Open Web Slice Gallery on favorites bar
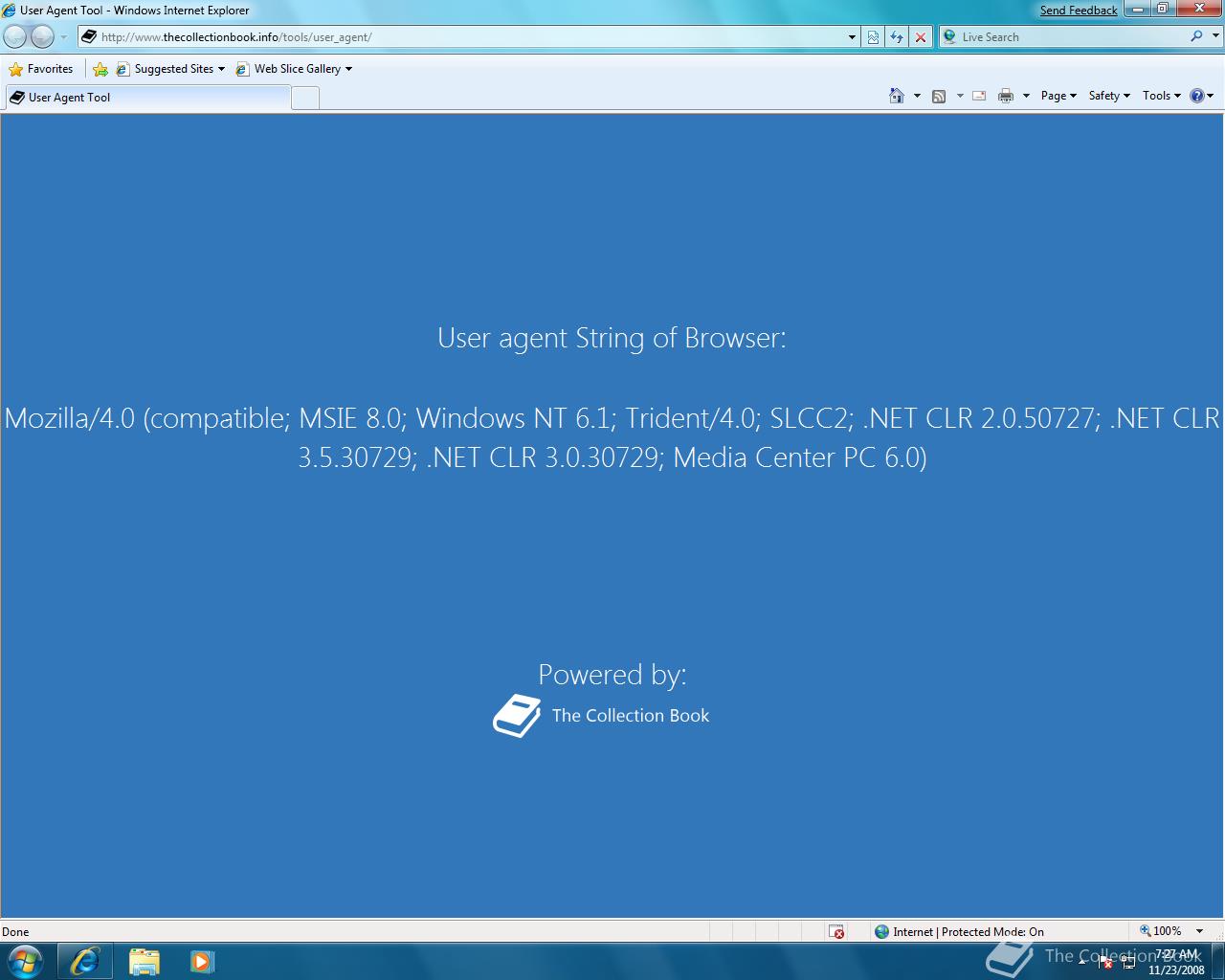The width and height of the screenshot is (1225, 980). 294,69
